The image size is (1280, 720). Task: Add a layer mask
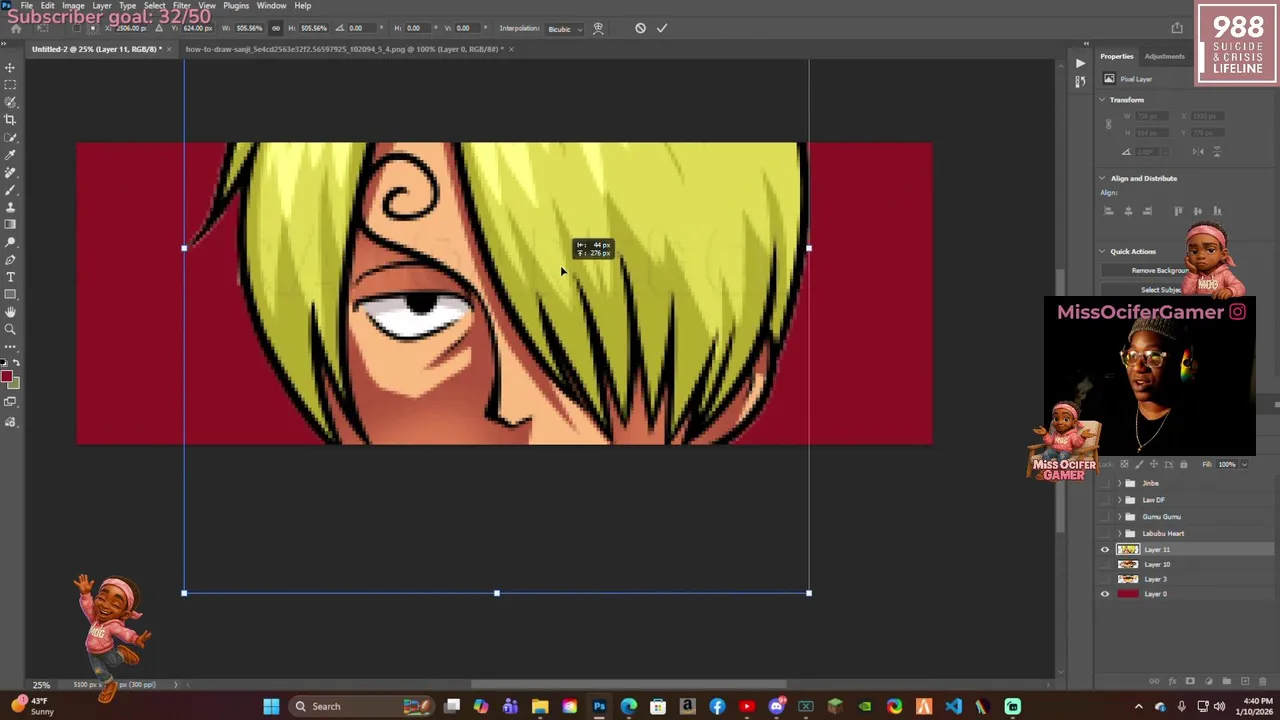click(1190, 682)
